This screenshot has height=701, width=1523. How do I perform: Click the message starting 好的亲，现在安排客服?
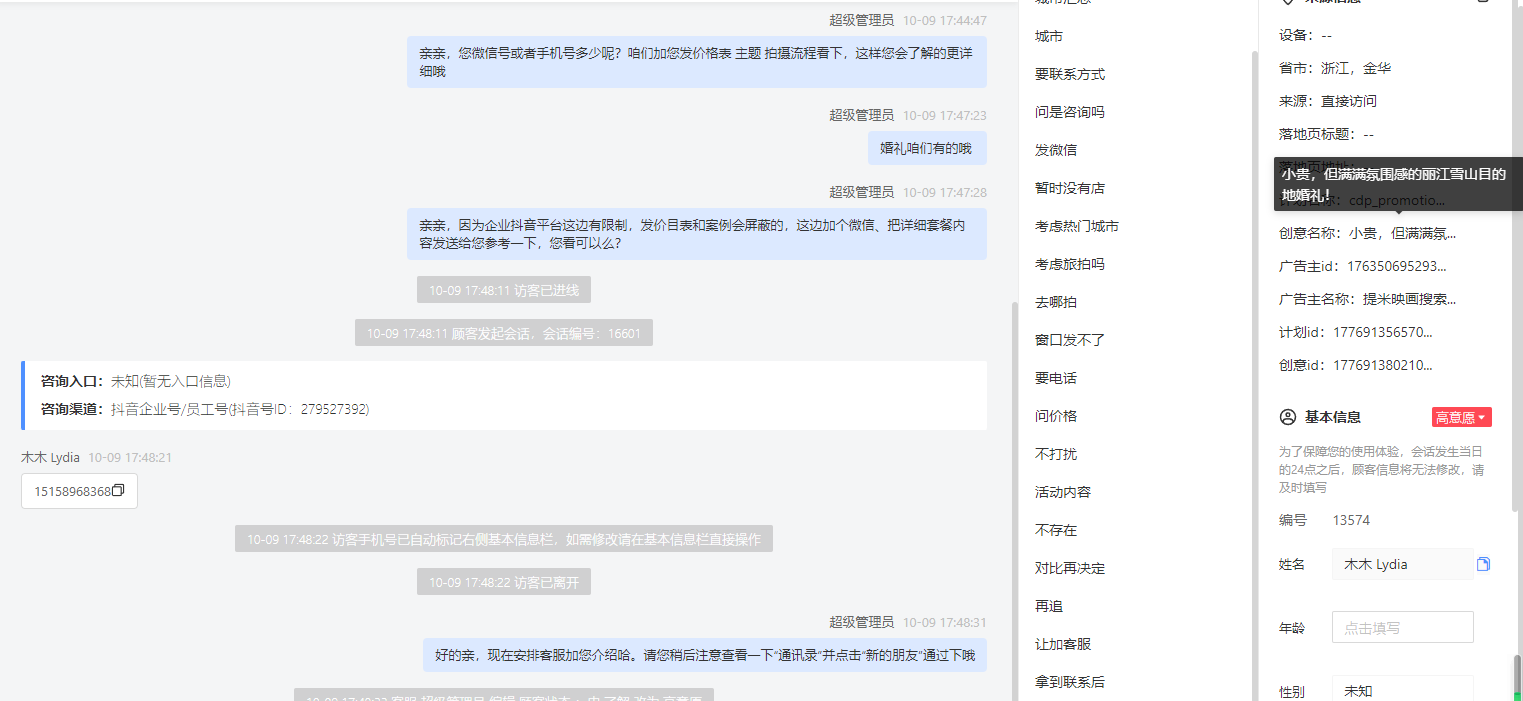coord(704,656)
